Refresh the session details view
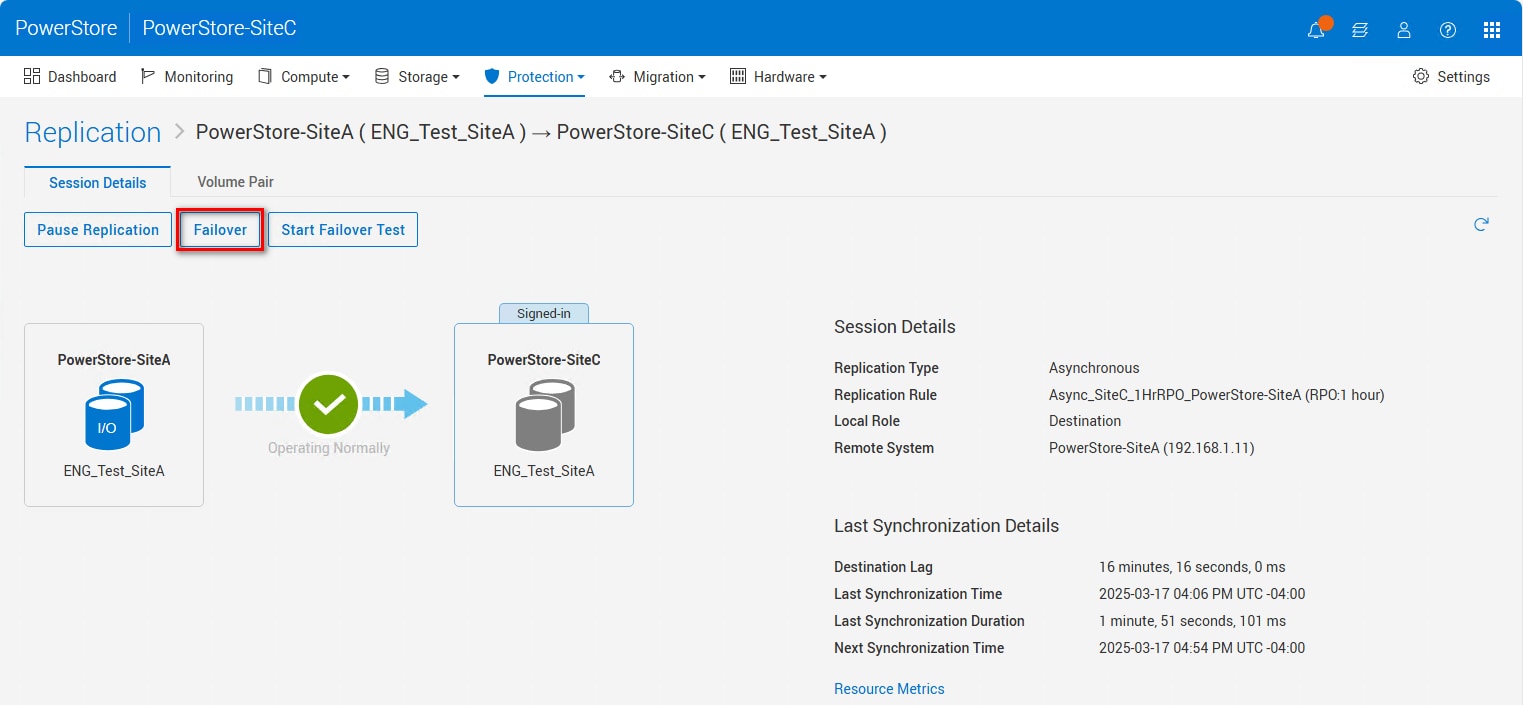 [1482, 224]
